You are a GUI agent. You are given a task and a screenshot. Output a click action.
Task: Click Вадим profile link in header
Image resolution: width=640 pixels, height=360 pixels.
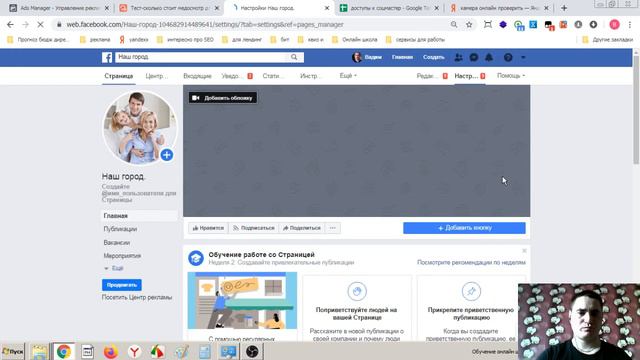(367, 58)
